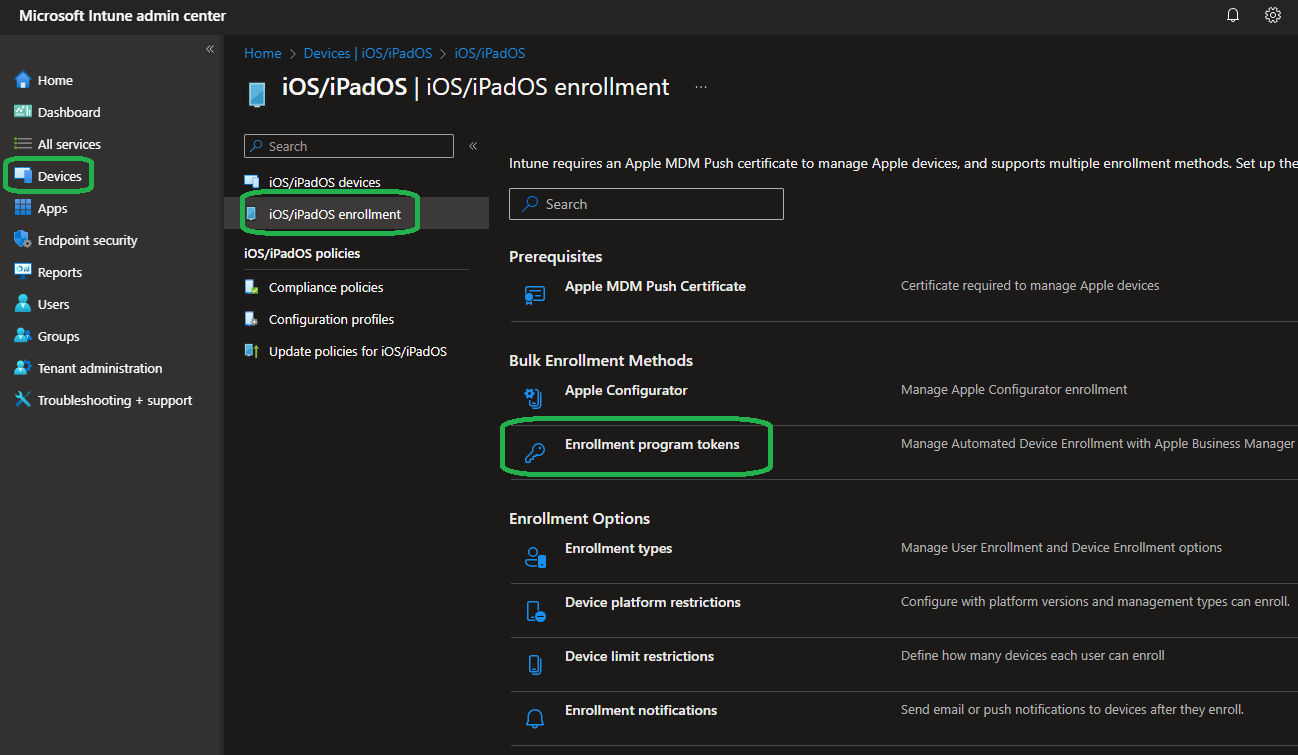
Task: Collapse the iOS/iPadOS resource menu
Action: click(x=473, y=146)
